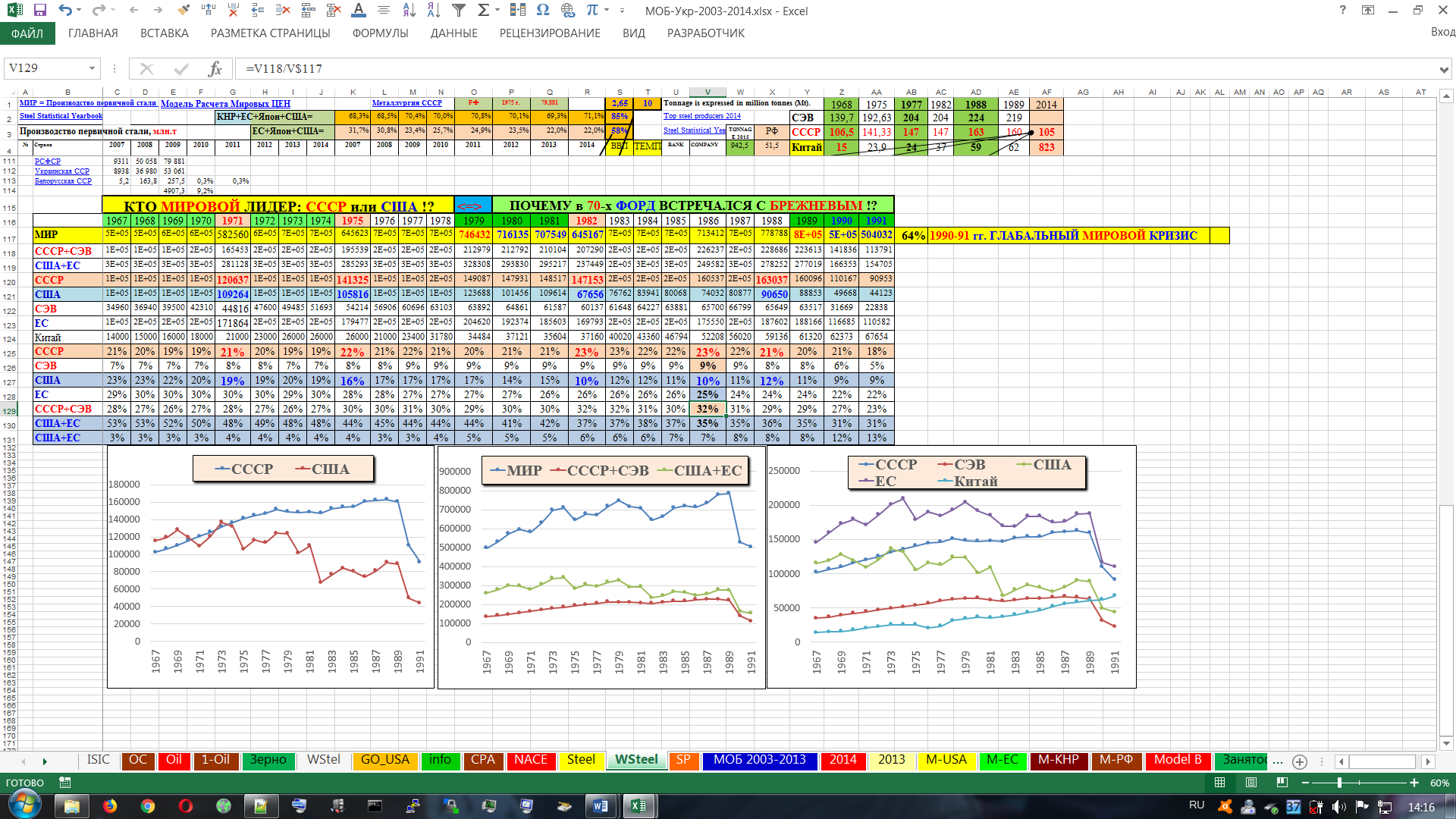The image size is (1456, 819).
Task: Click the insert function fx icon
Action: 215,69
